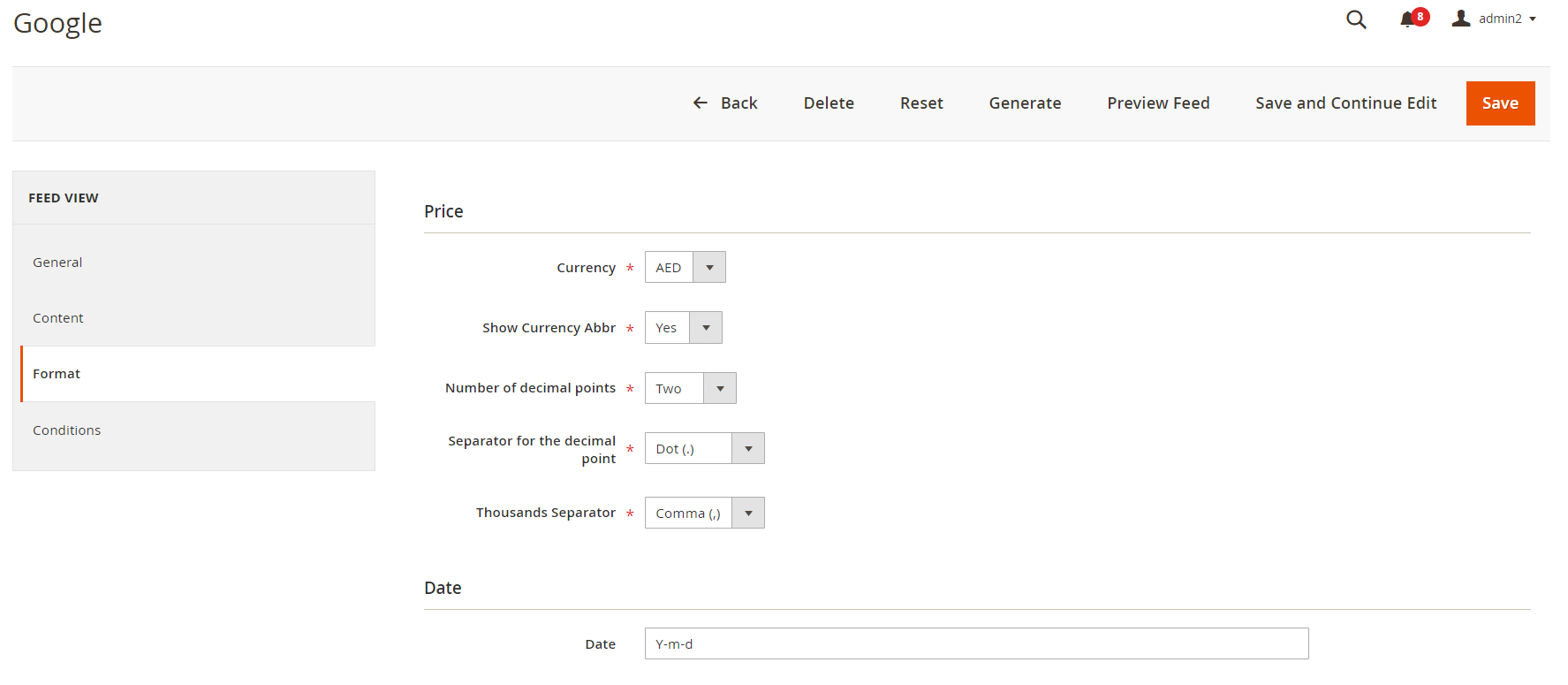Focus the Date format input field
Screen dimensions: 1568x685
pyautogui.click(x=976, y=643)
